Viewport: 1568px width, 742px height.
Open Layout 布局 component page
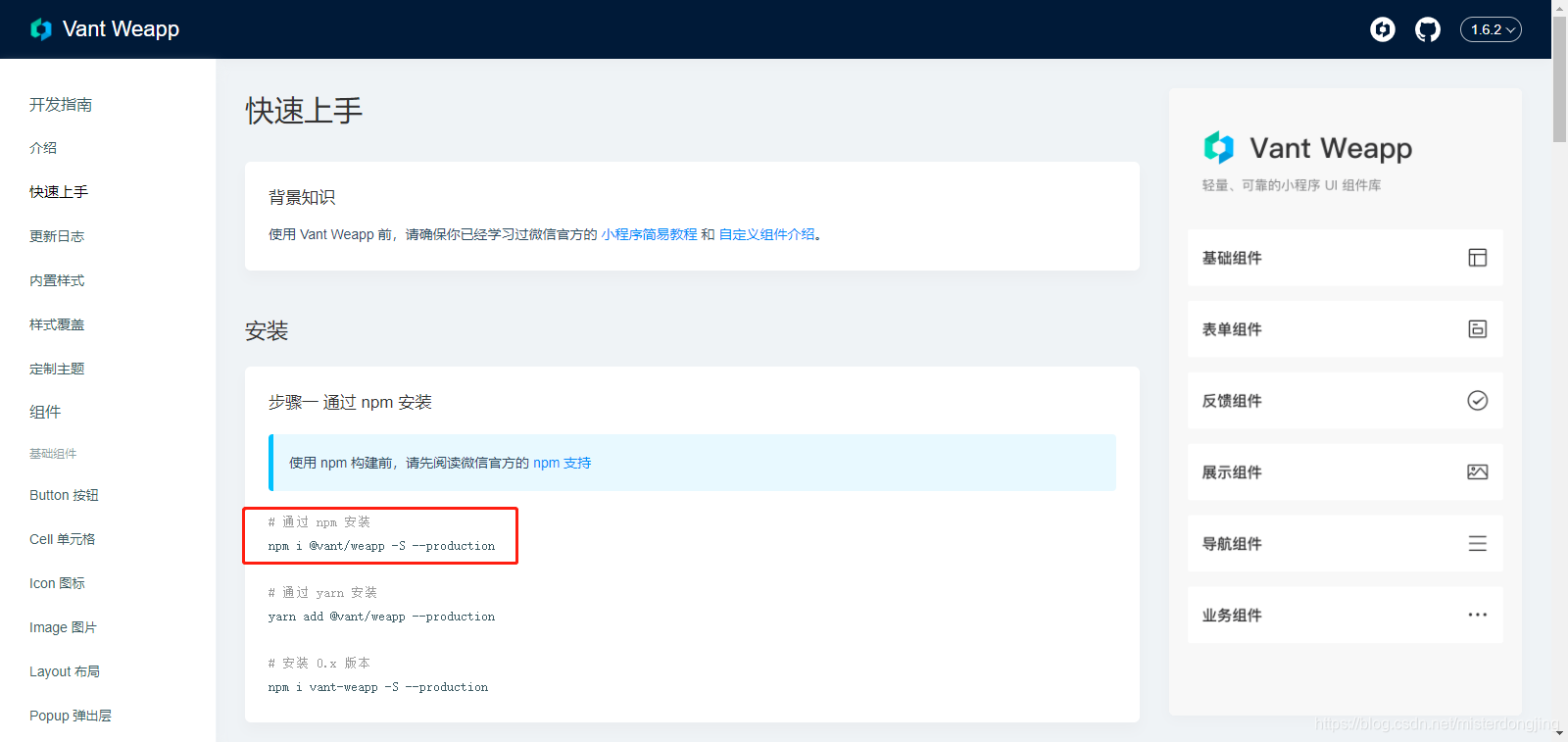(65, 671)
